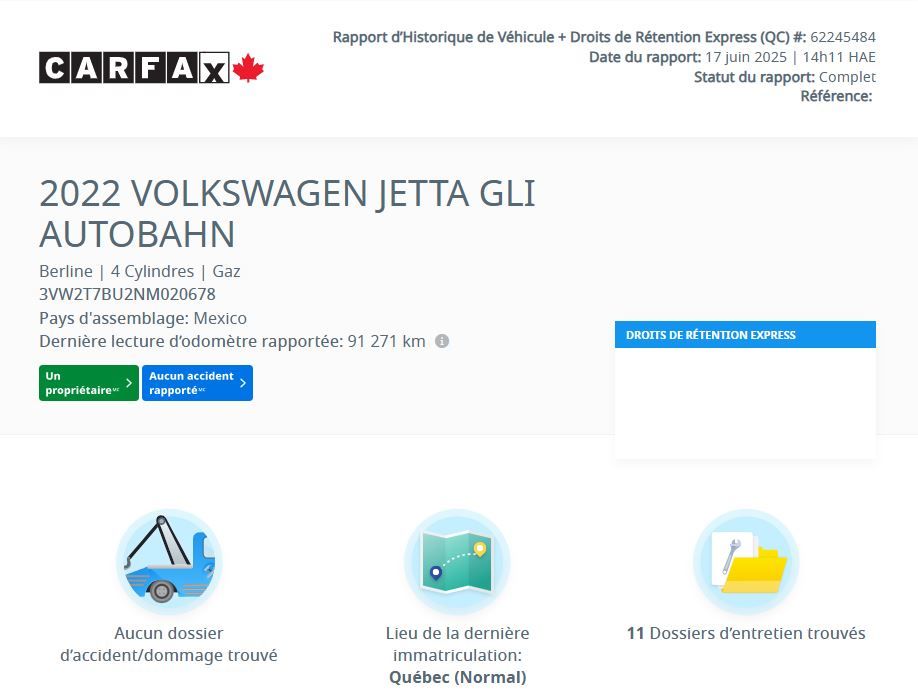918x695 pixels.
Task: Click Pays d'assemblage Mexico text
Action: 143,318
